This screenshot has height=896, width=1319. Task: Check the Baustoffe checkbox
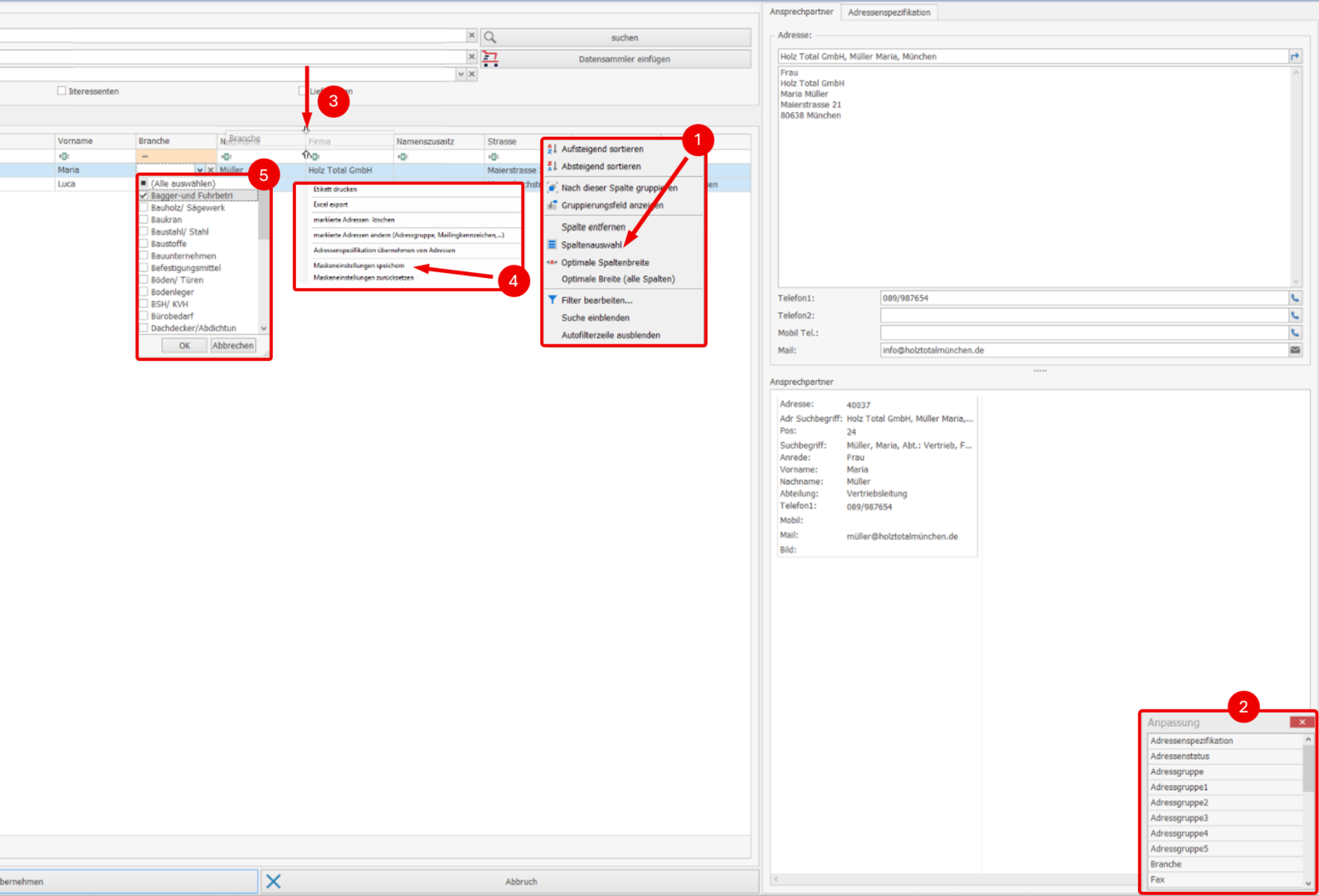(x=144, y=244)
